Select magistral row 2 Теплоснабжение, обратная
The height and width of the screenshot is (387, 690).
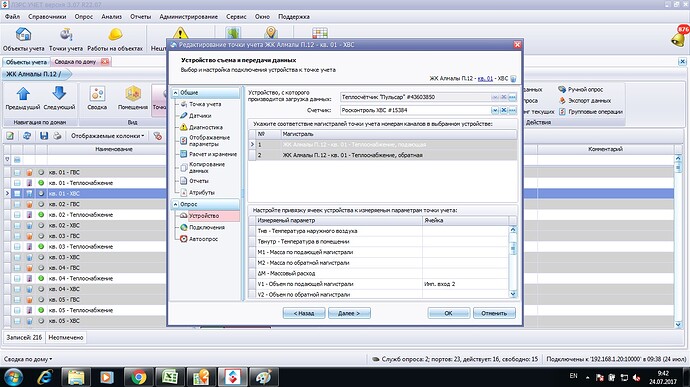383,155
